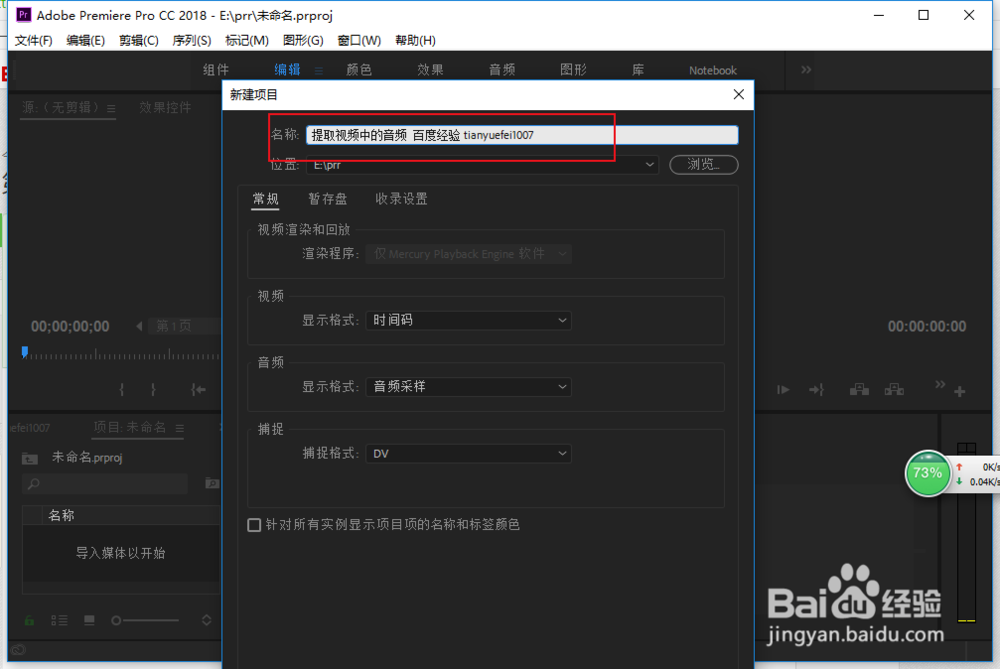Open 标记(M) menu
This screenshot has height=669, width=1000.
247,40
